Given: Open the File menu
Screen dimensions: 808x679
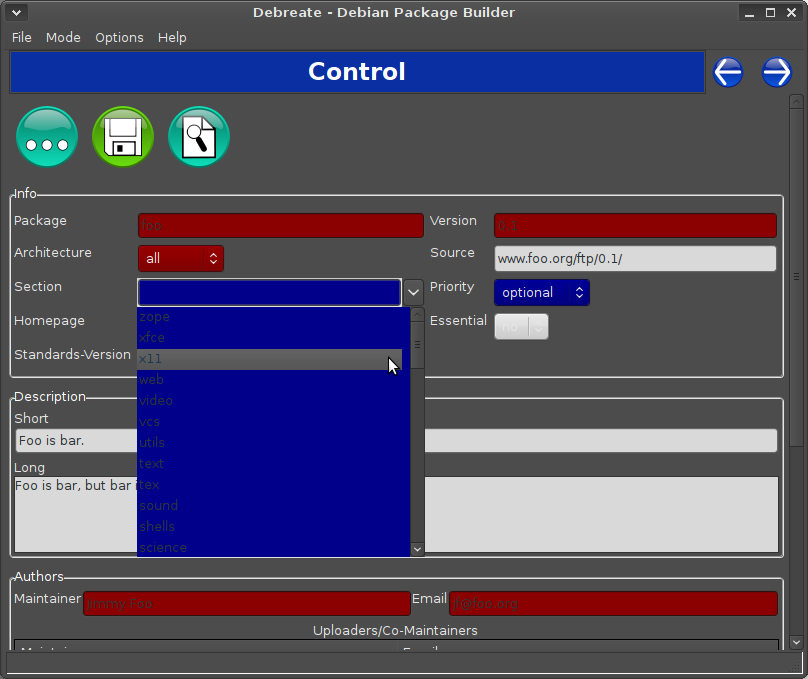Looking at the screenshot, I should click(x=21, y=37).
